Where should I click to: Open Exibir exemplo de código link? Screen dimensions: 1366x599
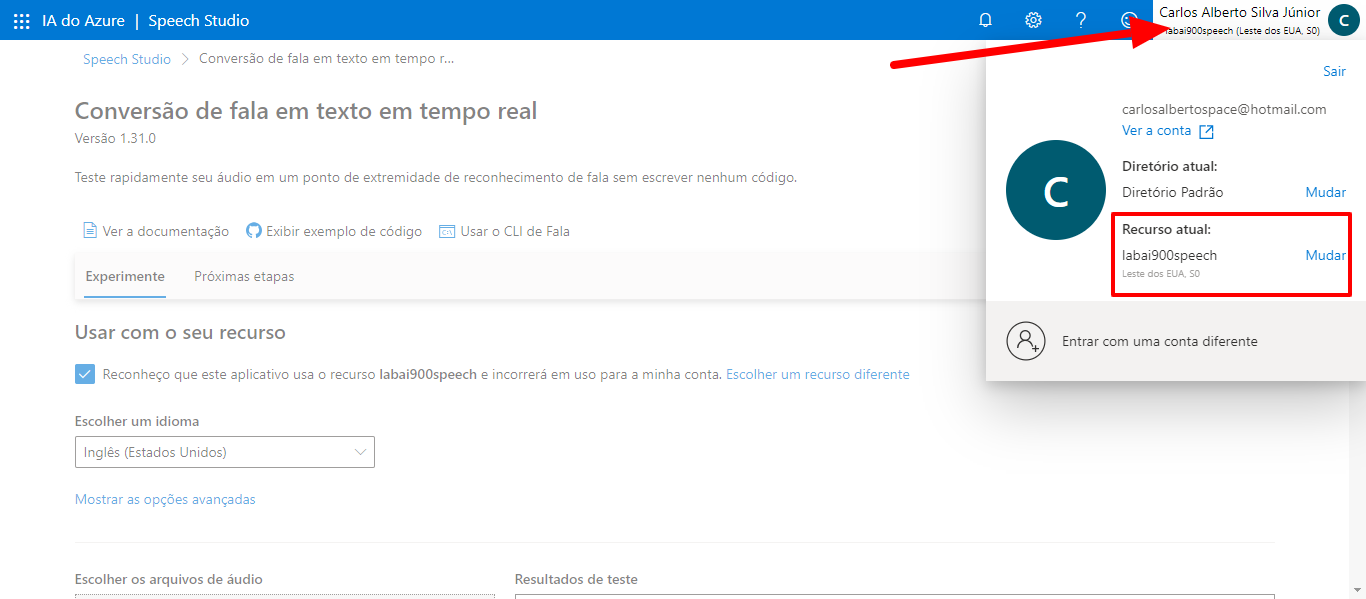pos(344,231)
